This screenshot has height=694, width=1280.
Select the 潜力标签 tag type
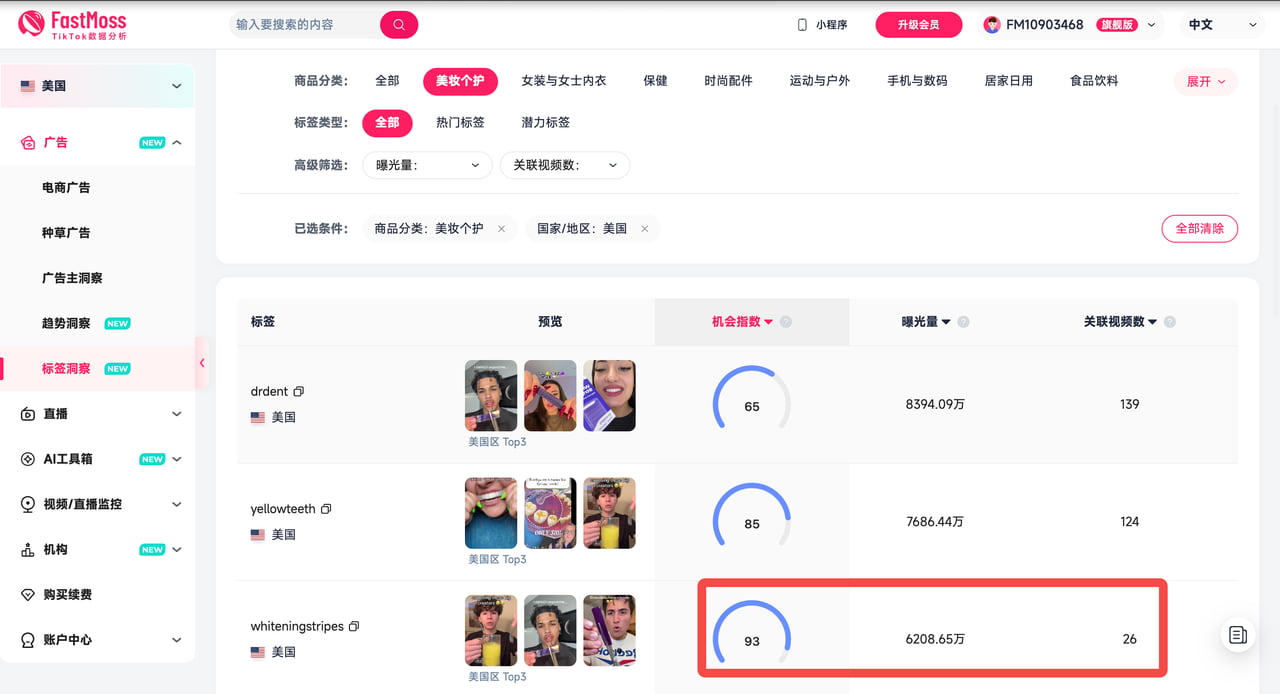coord(545,122)
